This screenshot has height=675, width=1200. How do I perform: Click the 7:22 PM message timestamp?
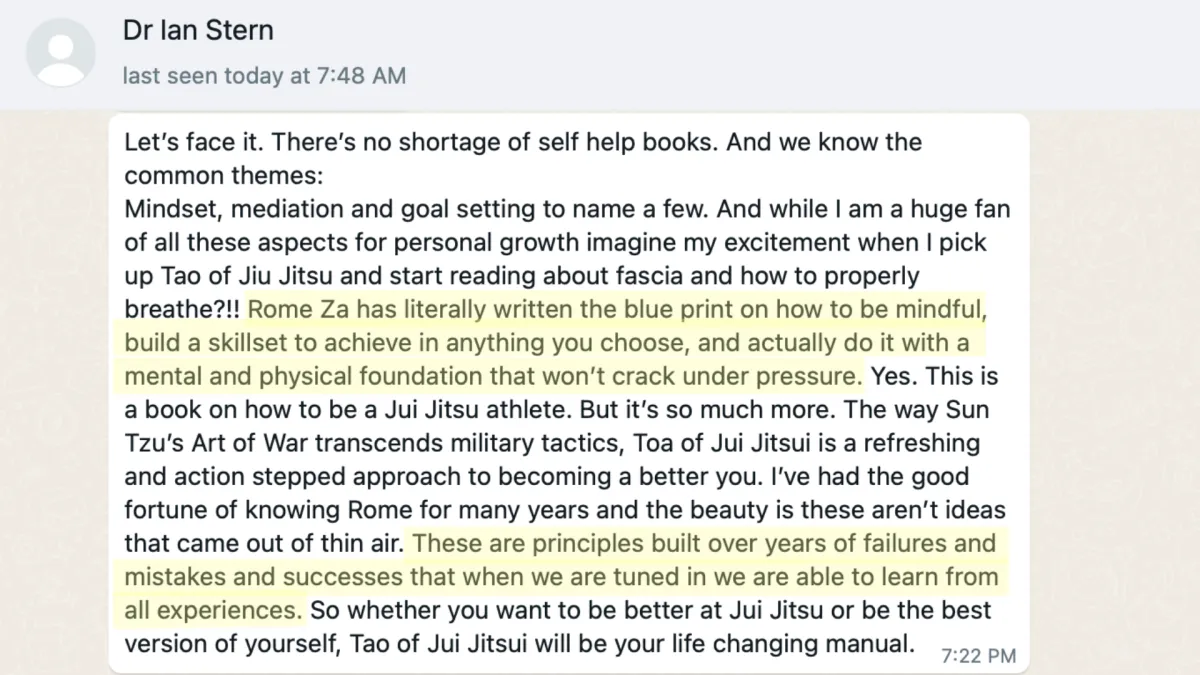tap(978, 656)
